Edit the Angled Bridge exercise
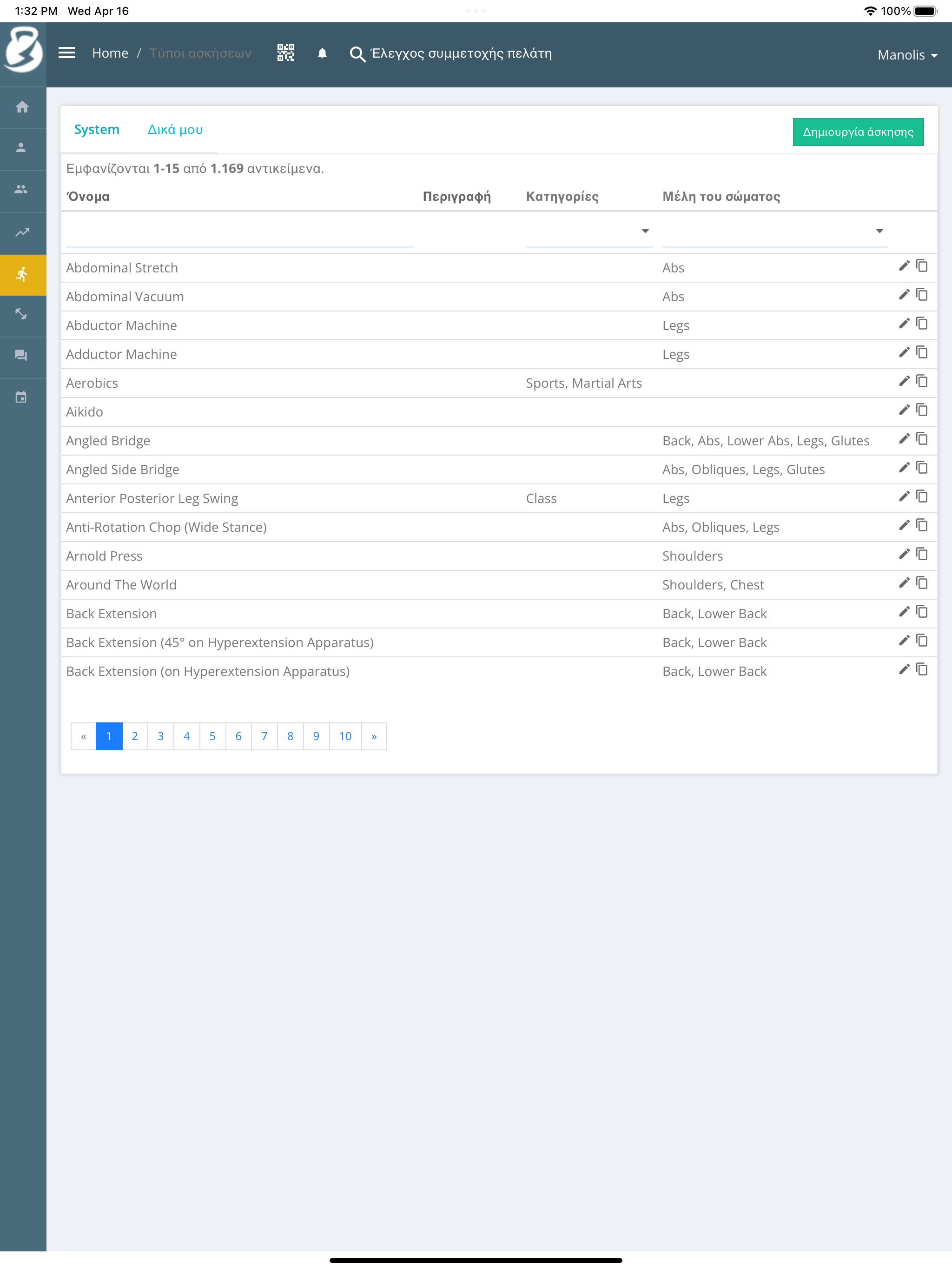952x1270 pixels. pos(904,439)
